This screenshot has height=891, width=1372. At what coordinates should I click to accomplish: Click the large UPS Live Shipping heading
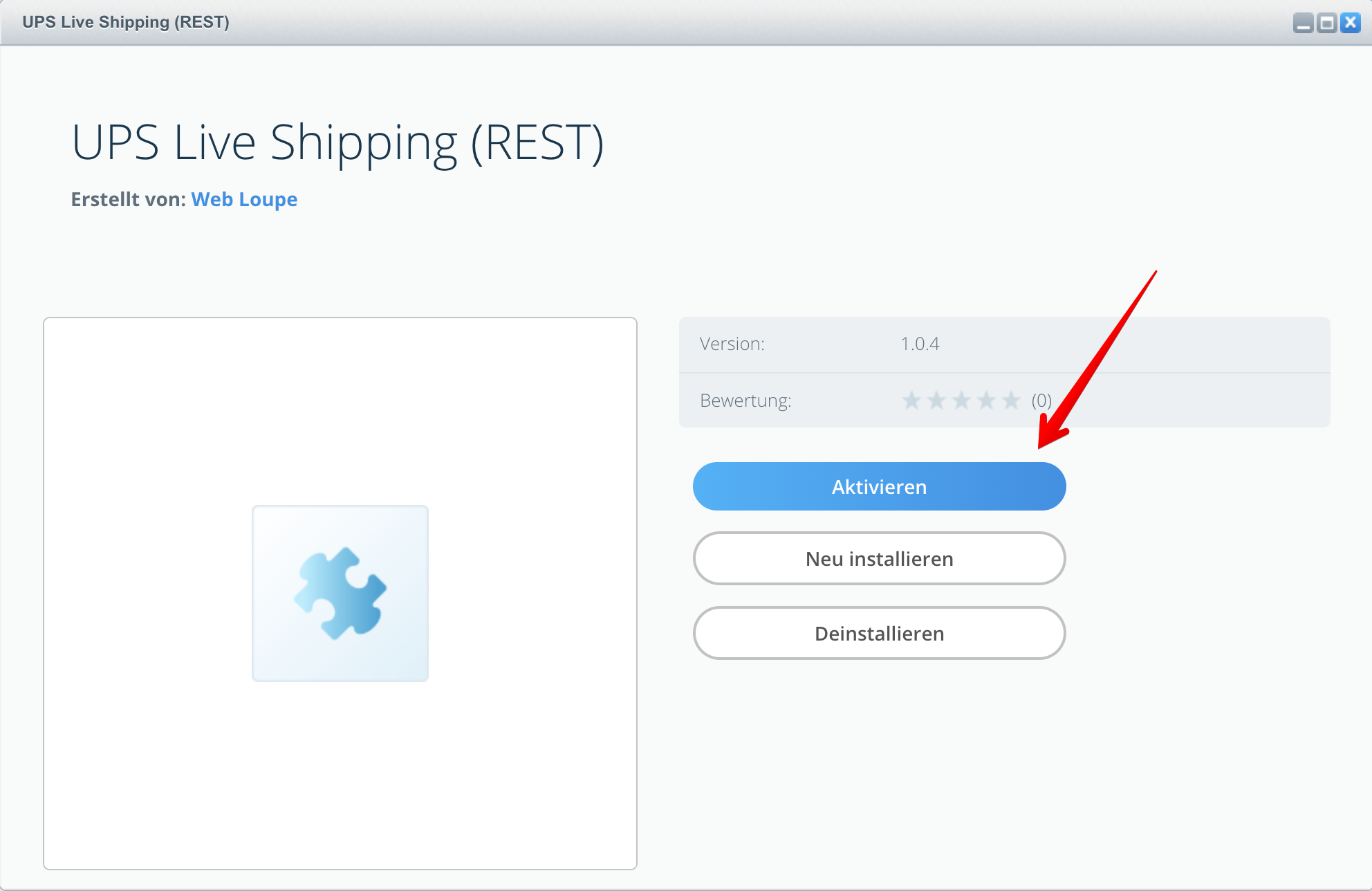tap(337, 143)
